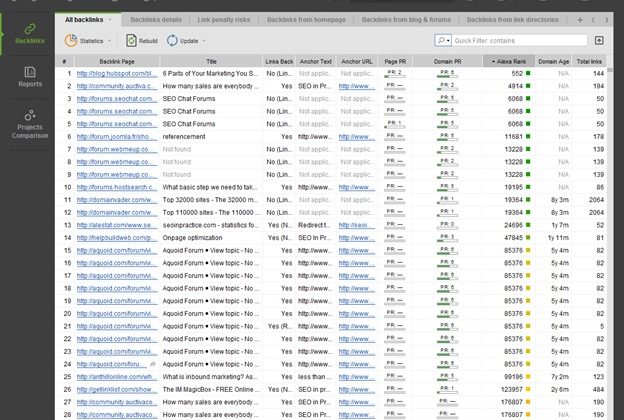Add a new tab with plus icon
Viewport: 624px width, 420px height.
point(580,20)
